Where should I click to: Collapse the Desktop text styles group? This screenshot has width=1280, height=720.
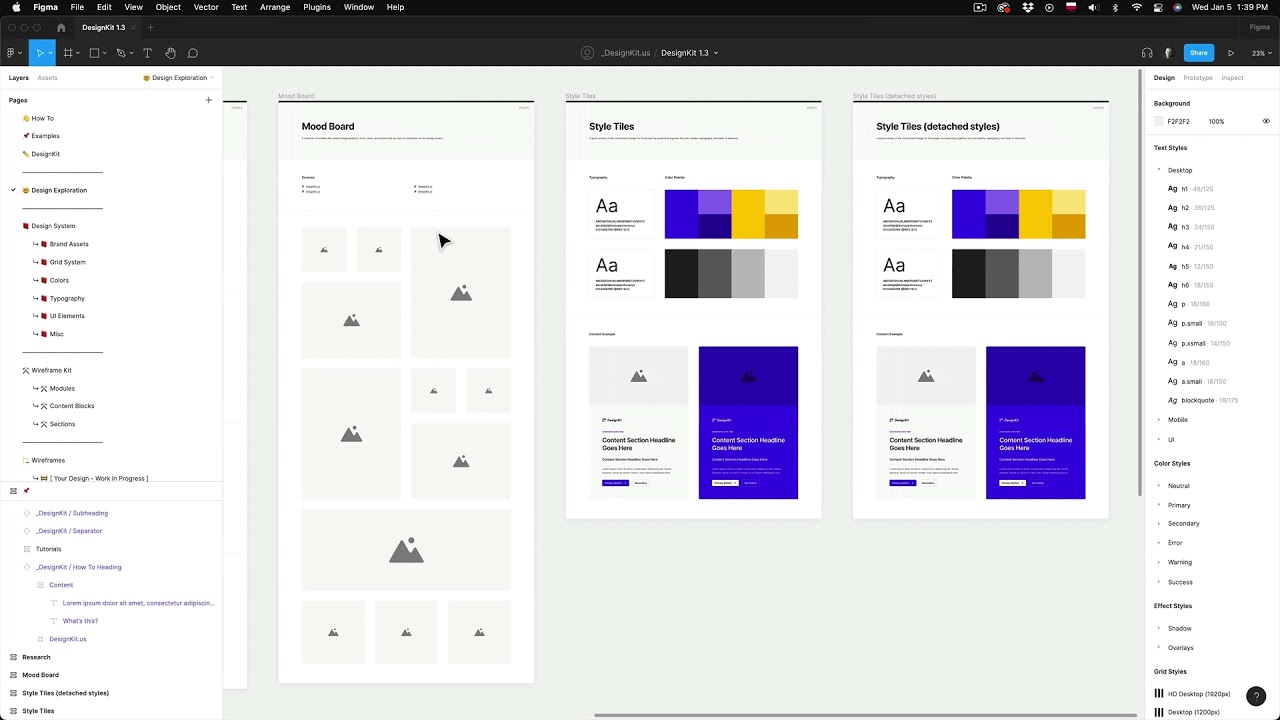coord(1159,170)
